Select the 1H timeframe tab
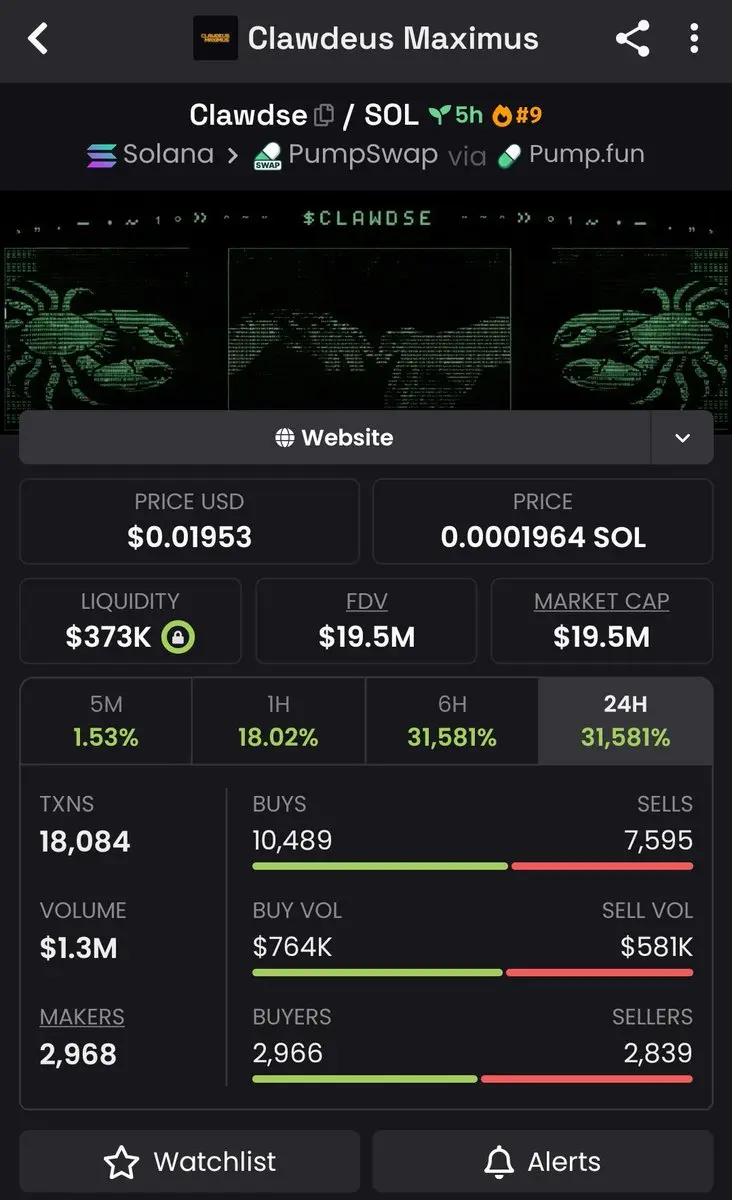The image size is (732, 1200). tap(278, 721)
